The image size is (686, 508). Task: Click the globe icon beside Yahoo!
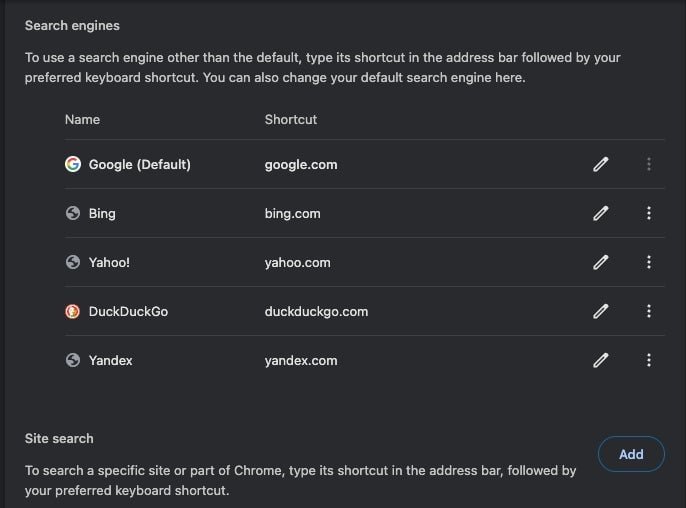click(73, 262)
